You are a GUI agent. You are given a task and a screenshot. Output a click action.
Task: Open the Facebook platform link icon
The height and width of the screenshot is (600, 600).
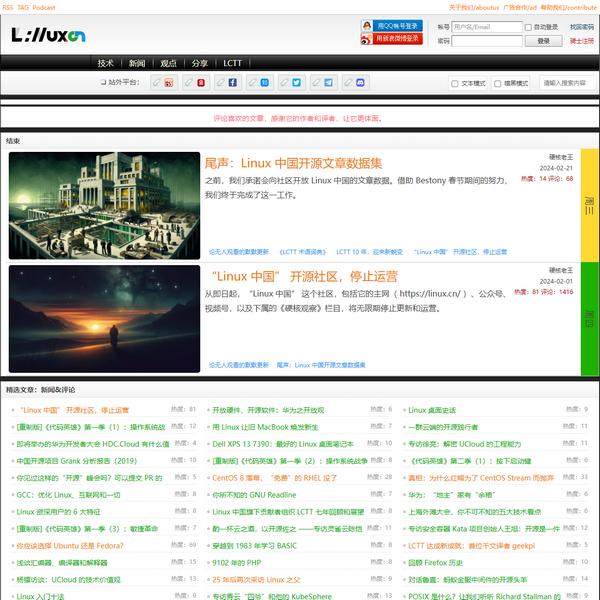(x=233, y=83)
